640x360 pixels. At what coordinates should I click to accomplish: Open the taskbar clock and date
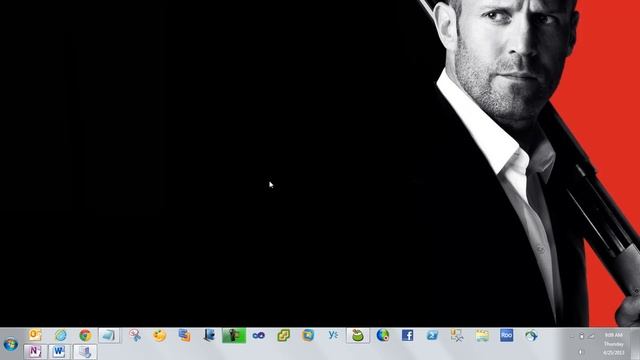coord(613,344)
